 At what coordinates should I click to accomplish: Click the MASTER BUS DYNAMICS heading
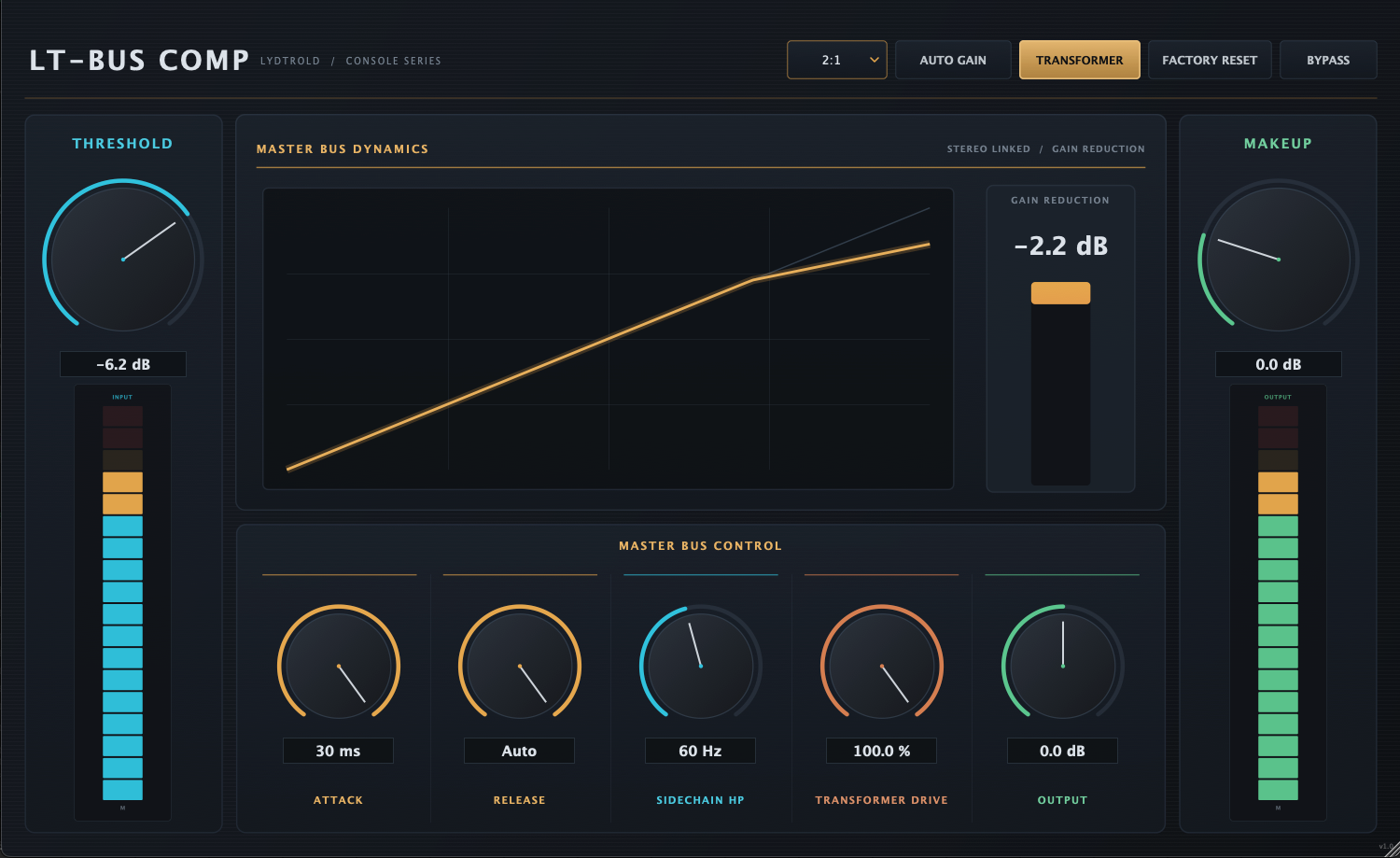click(x=343, y=148)
